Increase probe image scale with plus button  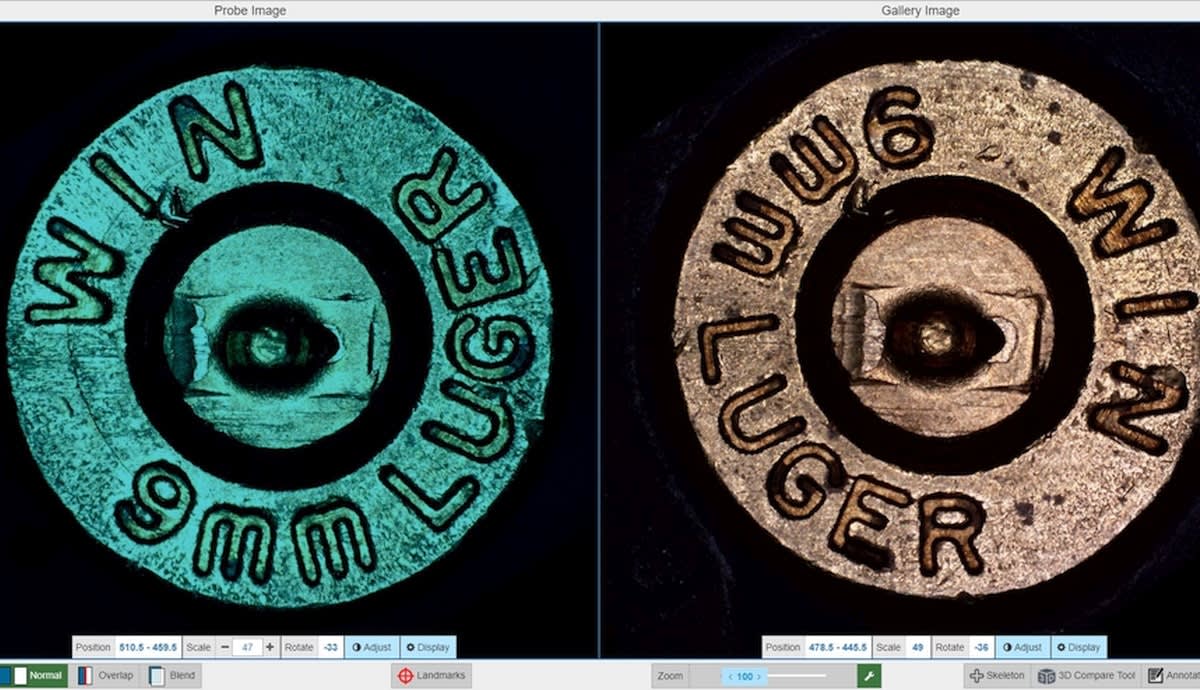pos(270,647)
